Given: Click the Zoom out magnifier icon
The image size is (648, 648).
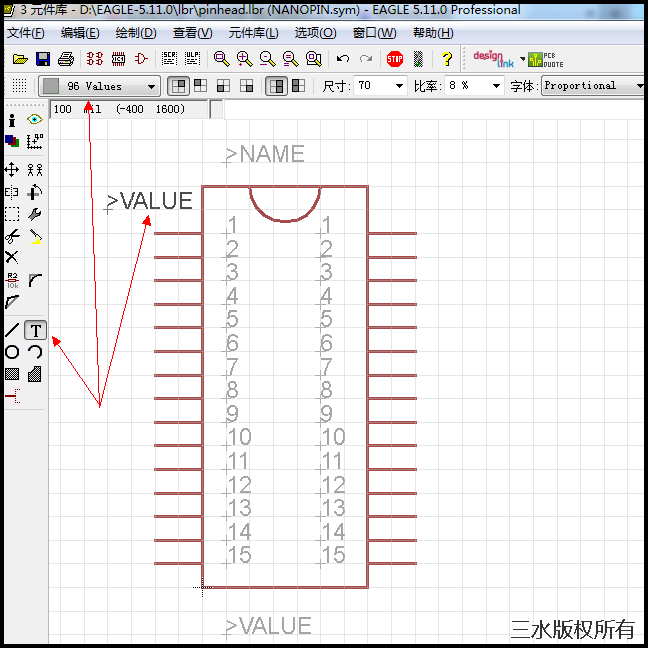Looking at the screenshot, I should click(x=267, y=59).
